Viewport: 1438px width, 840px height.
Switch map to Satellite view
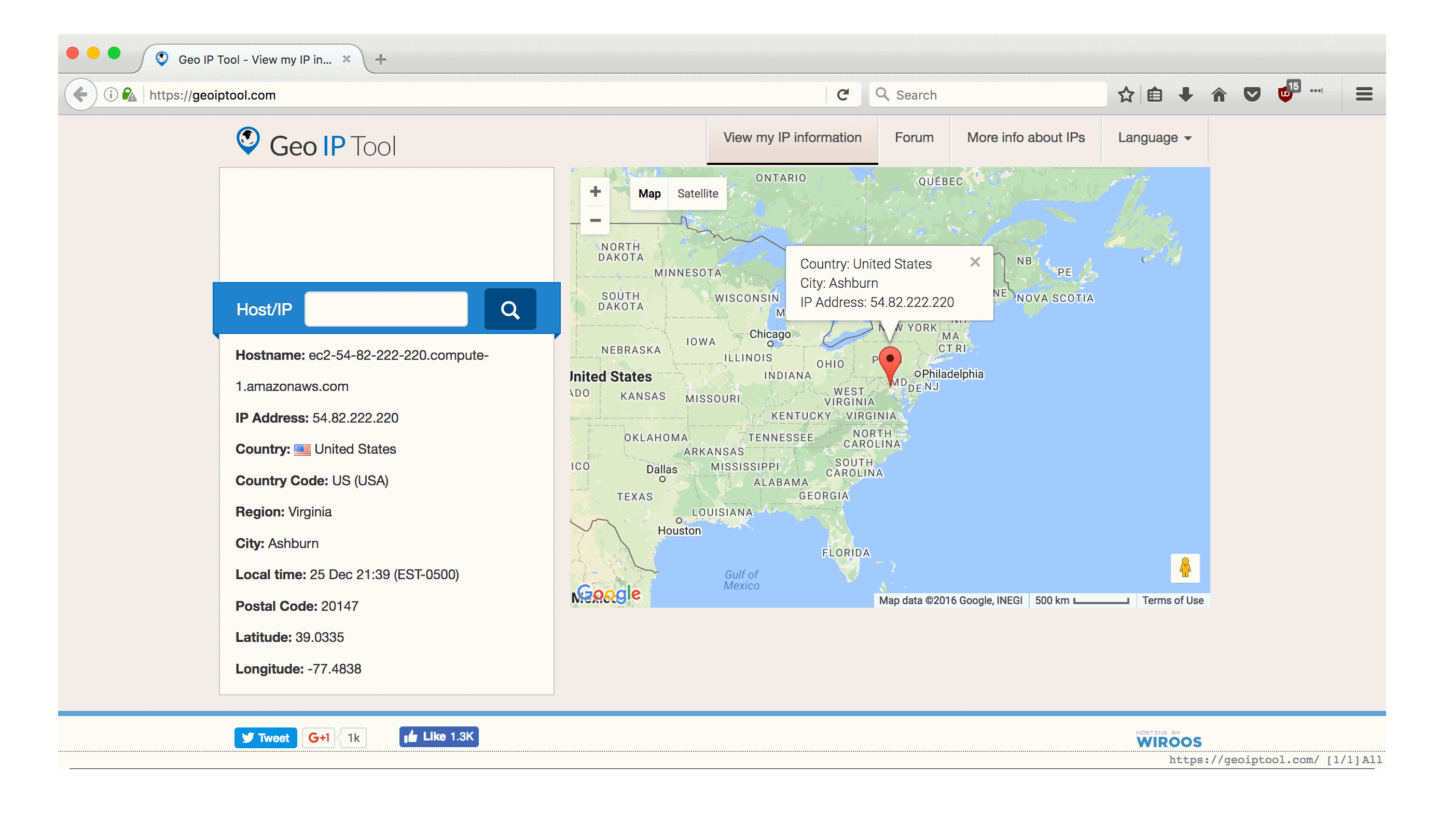697,194
